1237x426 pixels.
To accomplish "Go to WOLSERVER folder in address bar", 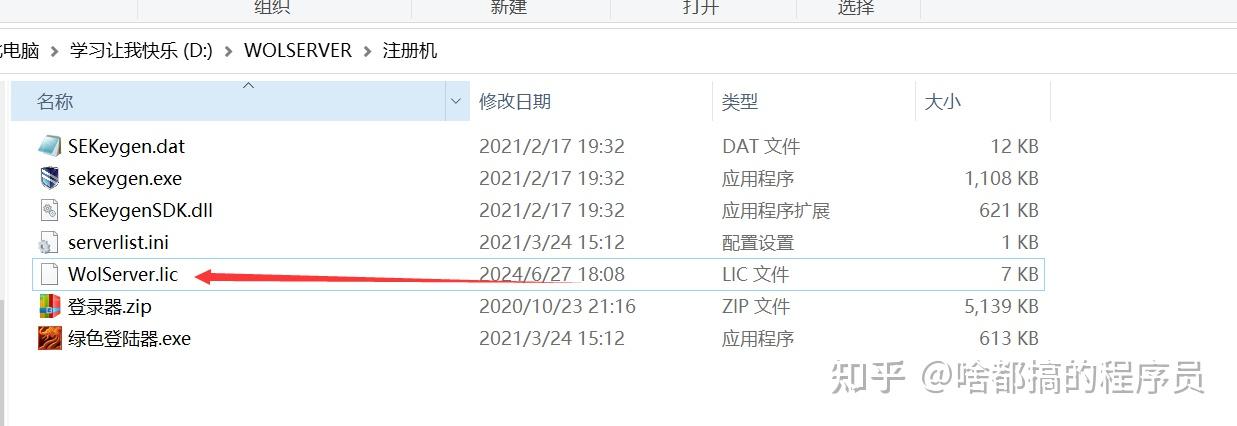I will [298, 50].
